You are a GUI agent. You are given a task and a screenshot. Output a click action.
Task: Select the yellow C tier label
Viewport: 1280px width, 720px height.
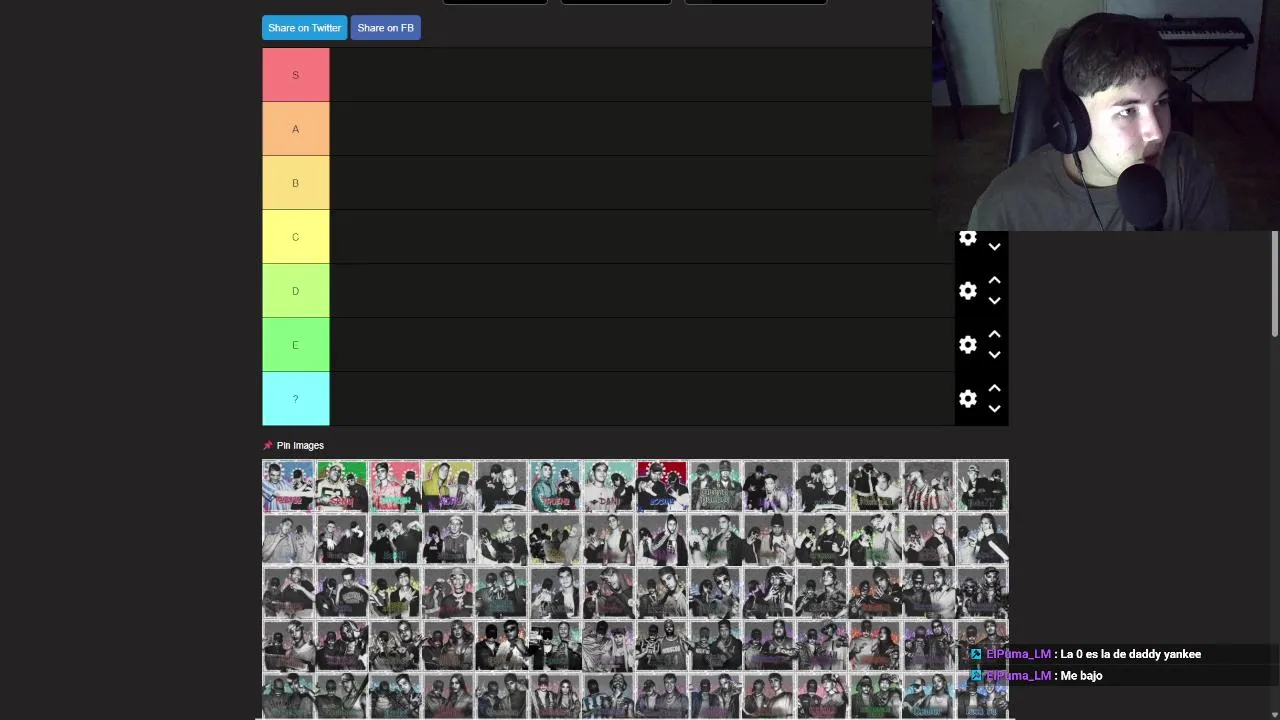(295, 237)
